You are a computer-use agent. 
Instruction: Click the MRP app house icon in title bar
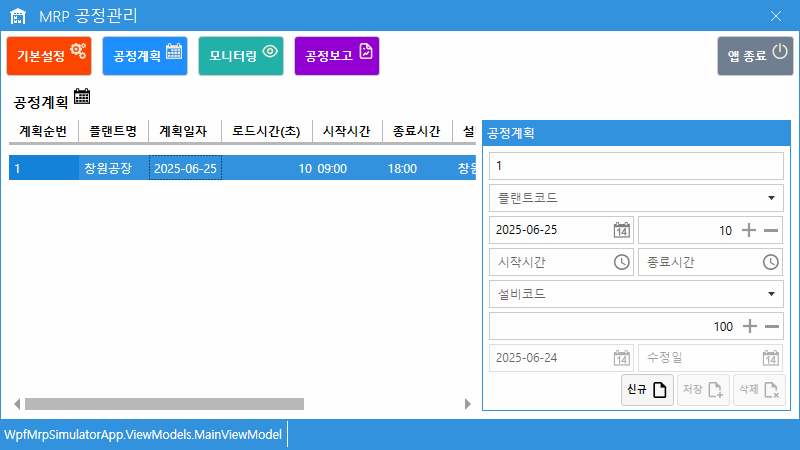(18, 16)
